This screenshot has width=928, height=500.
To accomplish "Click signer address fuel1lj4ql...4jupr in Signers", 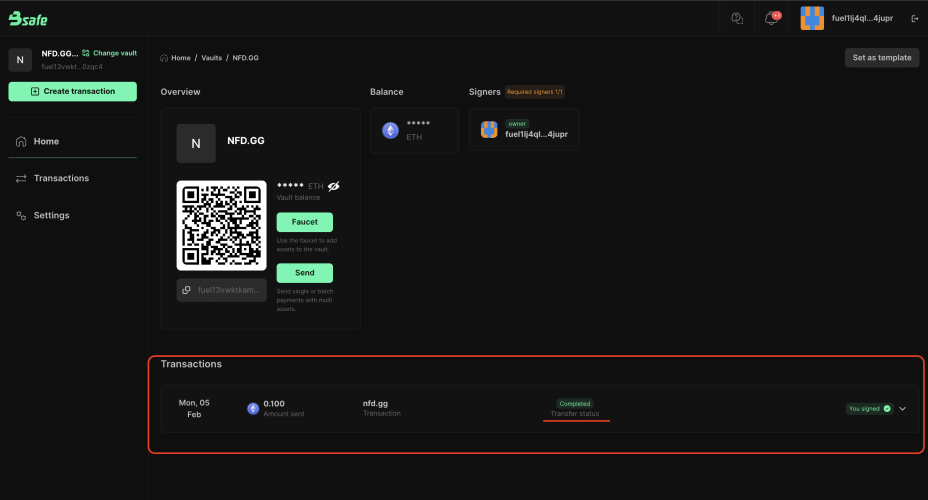I will tap(536, 134).
